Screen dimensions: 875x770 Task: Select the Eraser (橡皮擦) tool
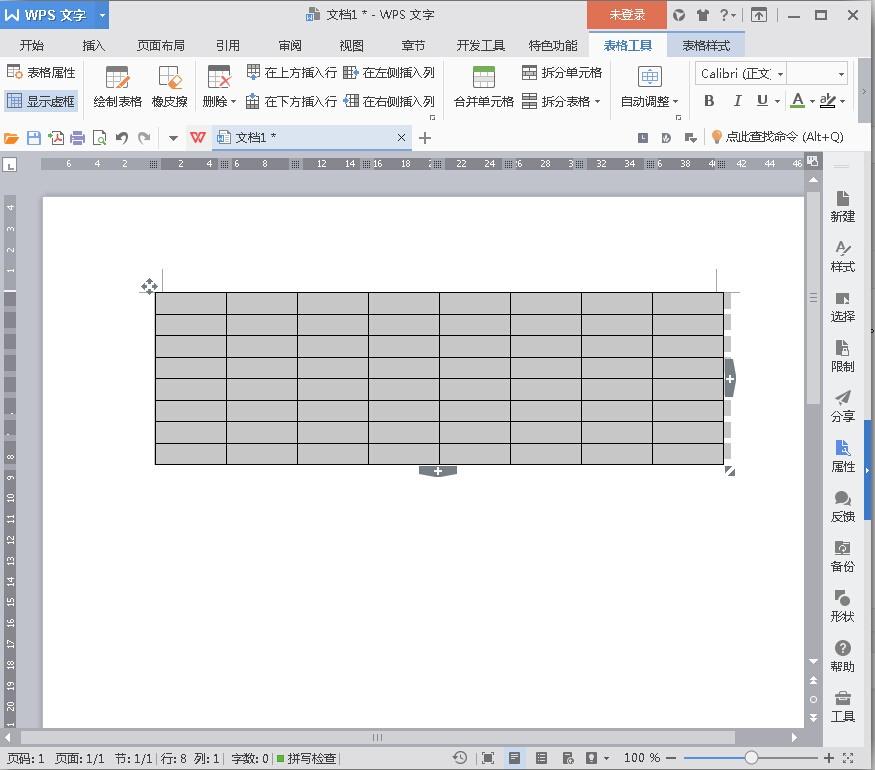click(x=170, y=86)
